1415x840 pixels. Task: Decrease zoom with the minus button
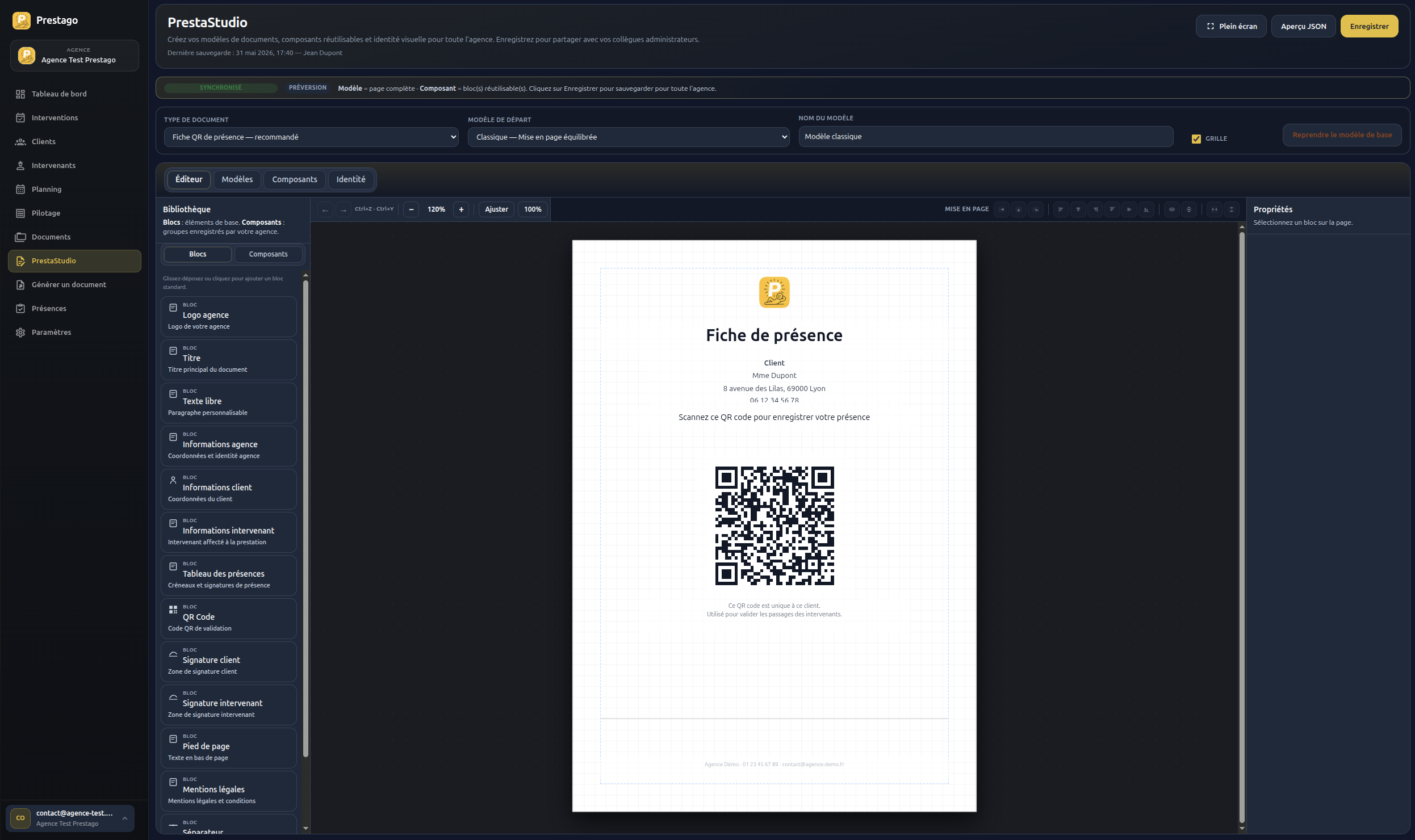pos(411,209)
